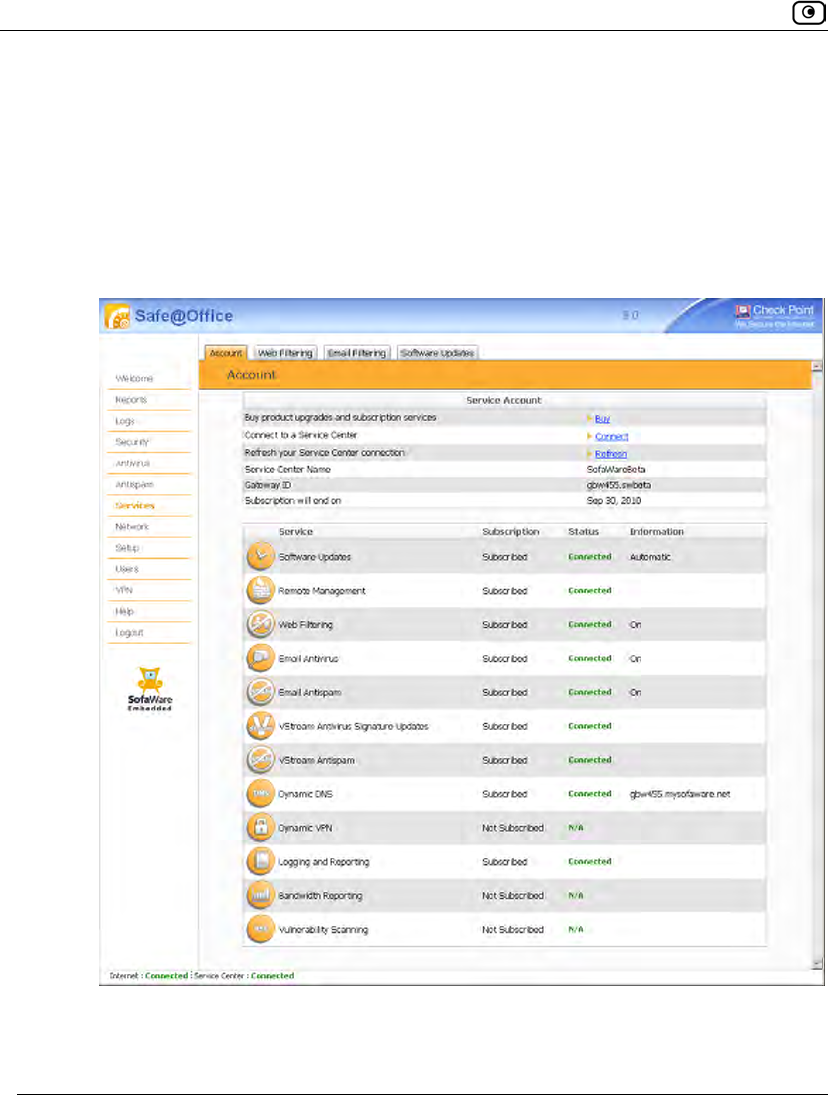Click the Software Updates service icon
The height and width of the screenshot is (1095, 828).
point(260,556)
